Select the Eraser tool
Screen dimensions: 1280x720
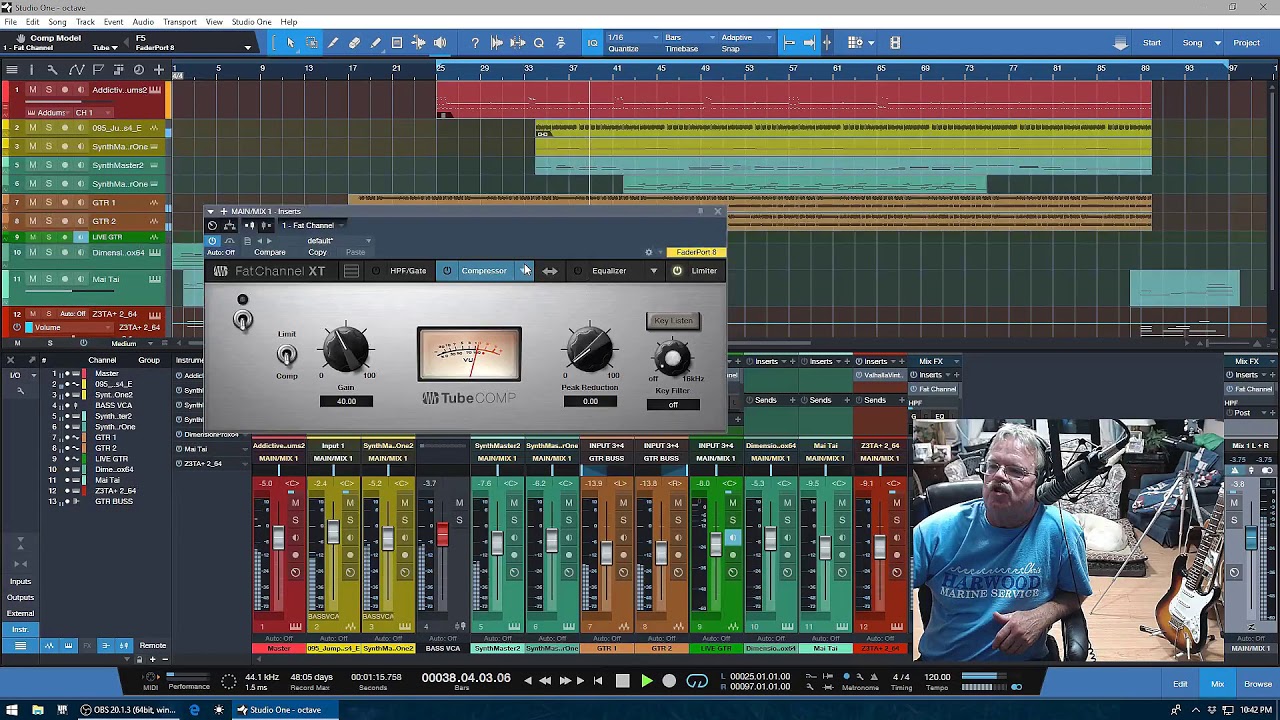click(x=354, y=42)
